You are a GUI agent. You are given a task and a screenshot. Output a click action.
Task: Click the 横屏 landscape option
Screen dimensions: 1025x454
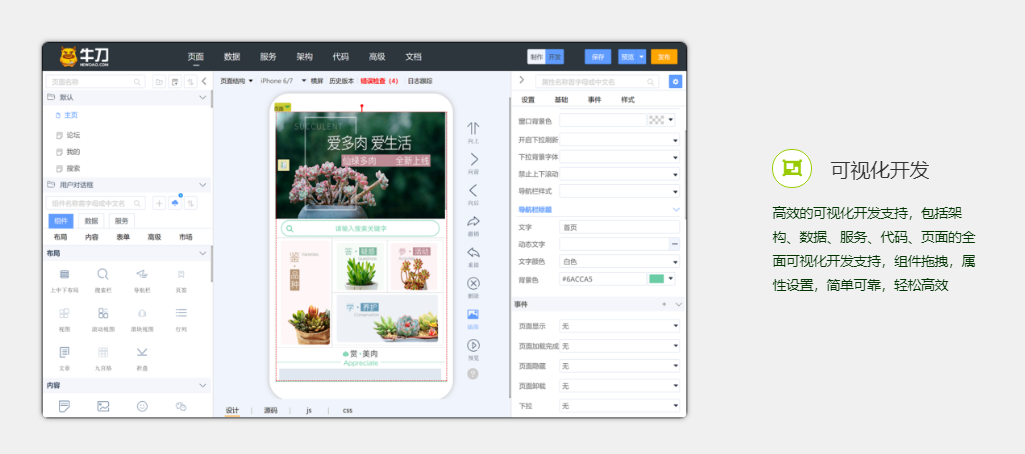tap(316, 81)
